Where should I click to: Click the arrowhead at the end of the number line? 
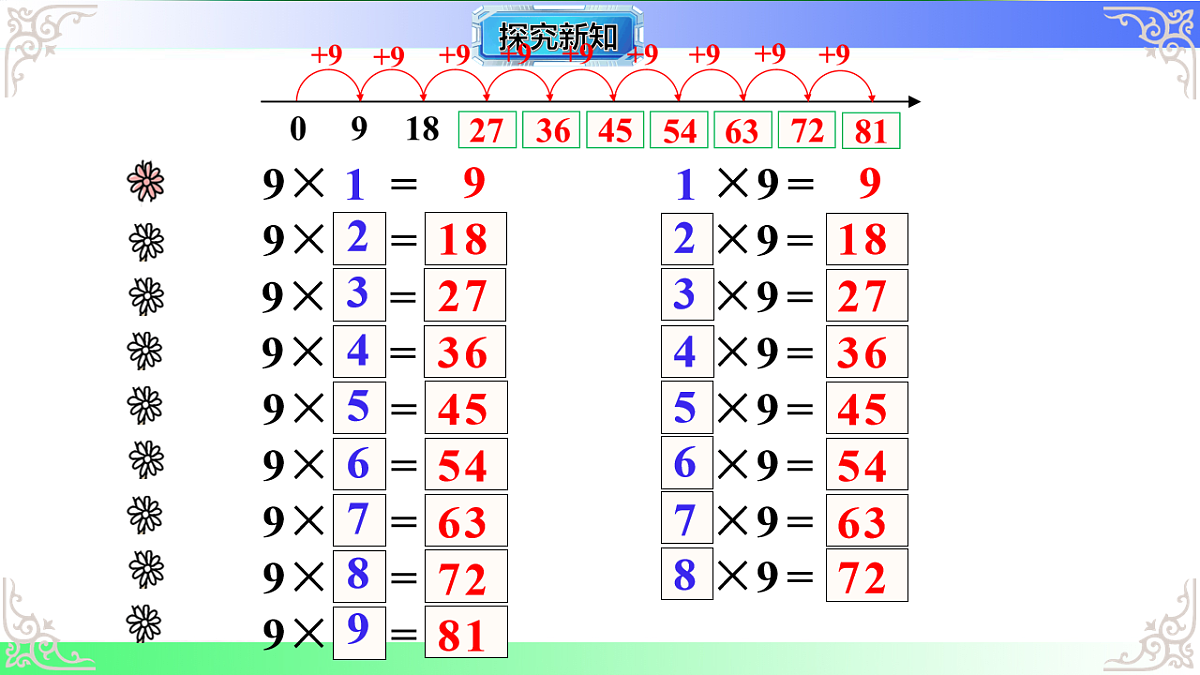(x=912, y=101)
